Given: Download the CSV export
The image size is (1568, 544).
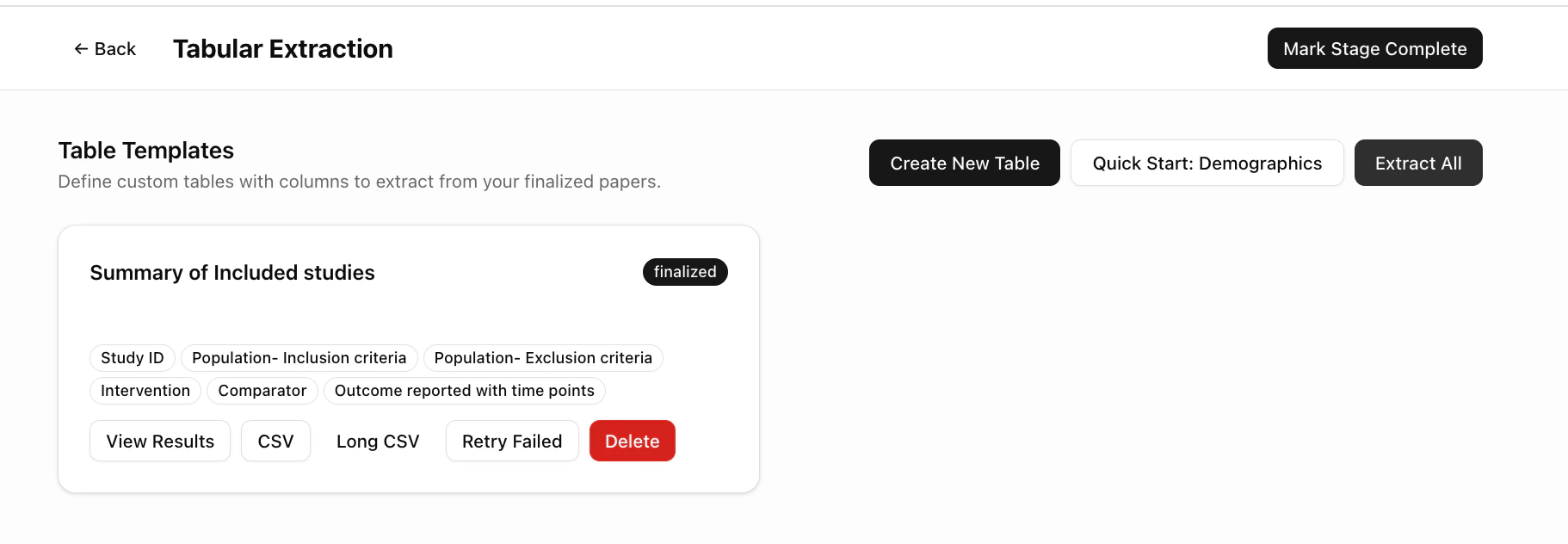Looking at the screenshot, I should (x=275, y=441).
